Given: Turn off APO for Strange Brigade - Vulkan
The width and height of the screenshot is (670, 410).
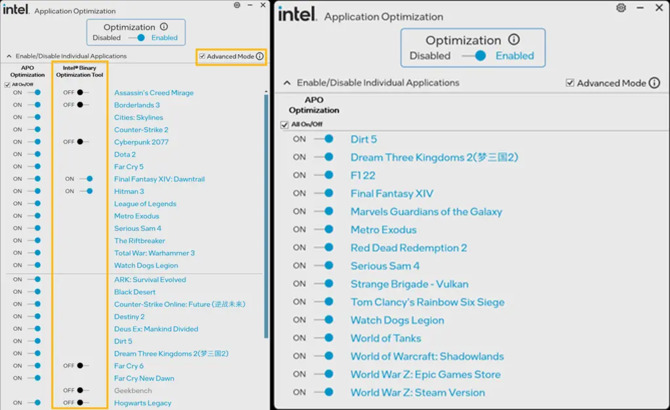Looking at the screenshot, I should point(324,284).
